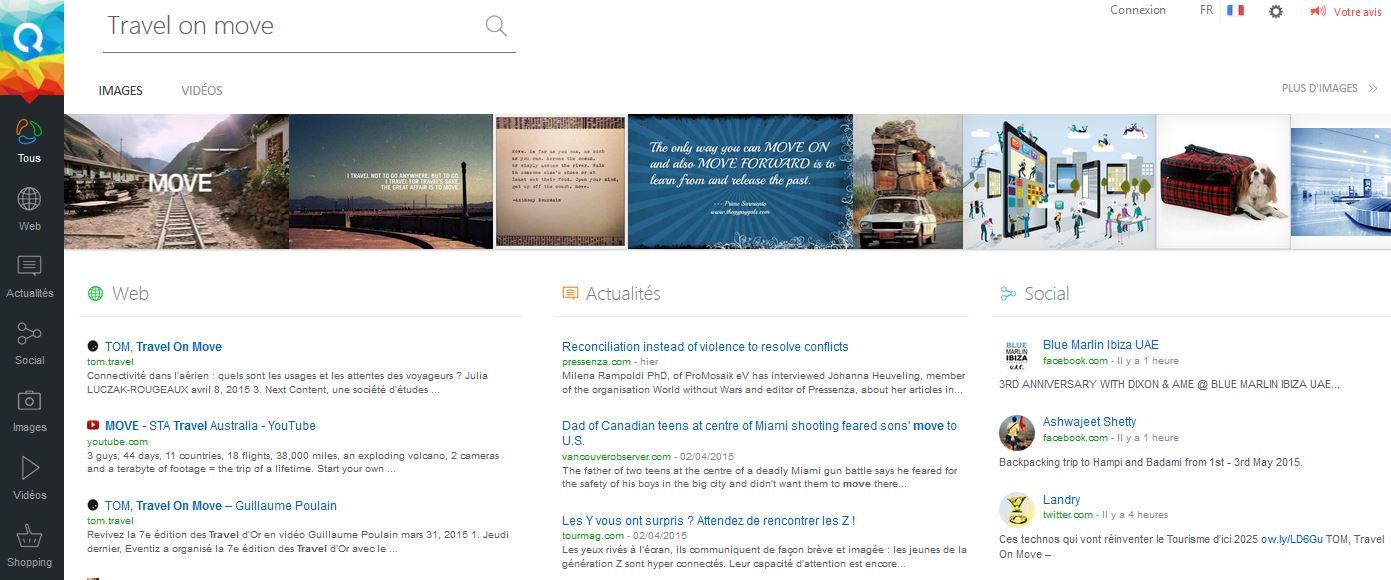Viewport: 1391px width, 580px height.
Task: Click Connexion to log in
Action: point(1138,10)
